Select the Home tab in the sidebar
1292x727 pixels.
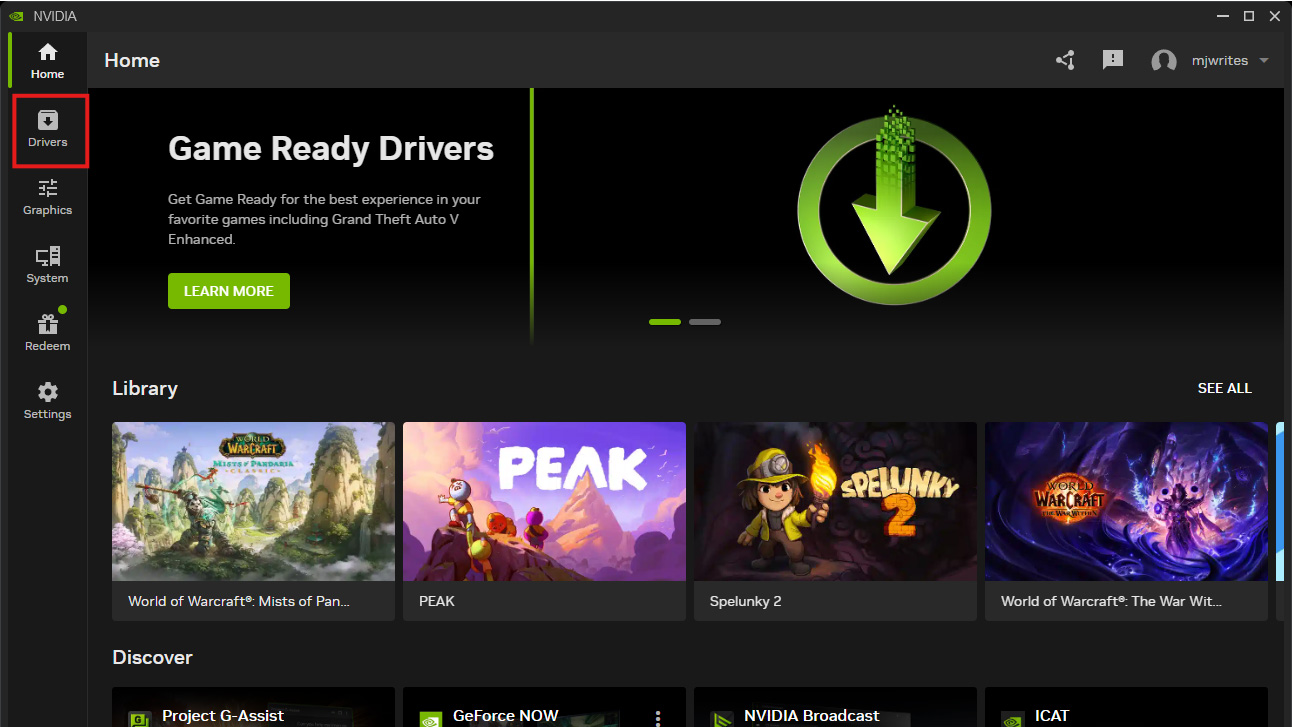coord(48,61)
